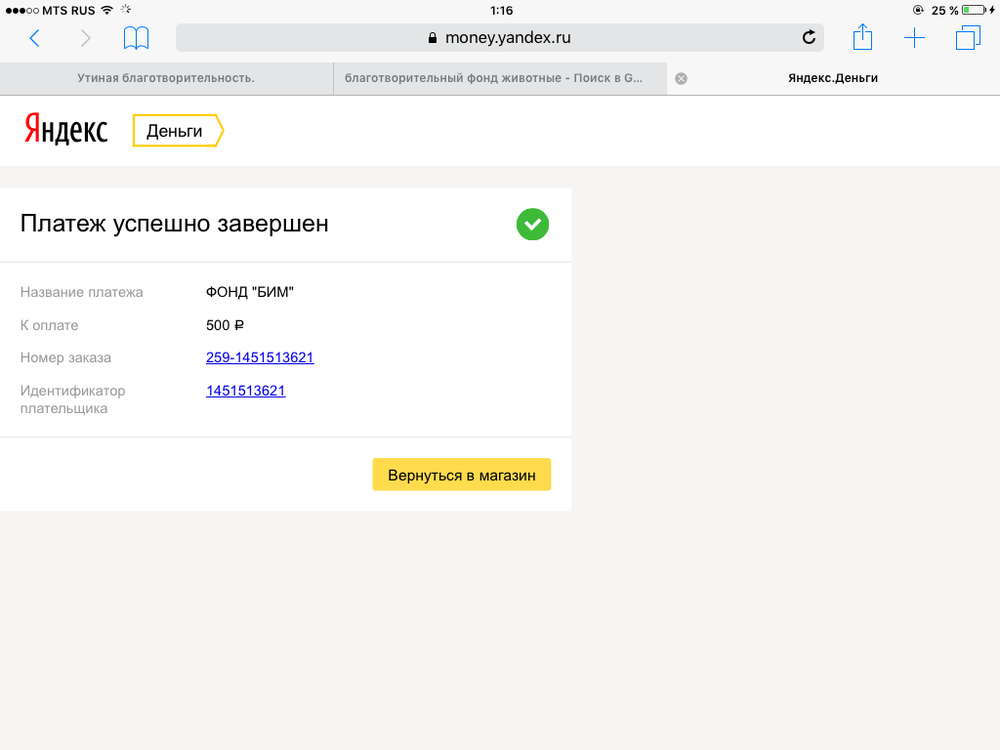Open order number link 259-1451513621
1000x750 pixels.
260,357
